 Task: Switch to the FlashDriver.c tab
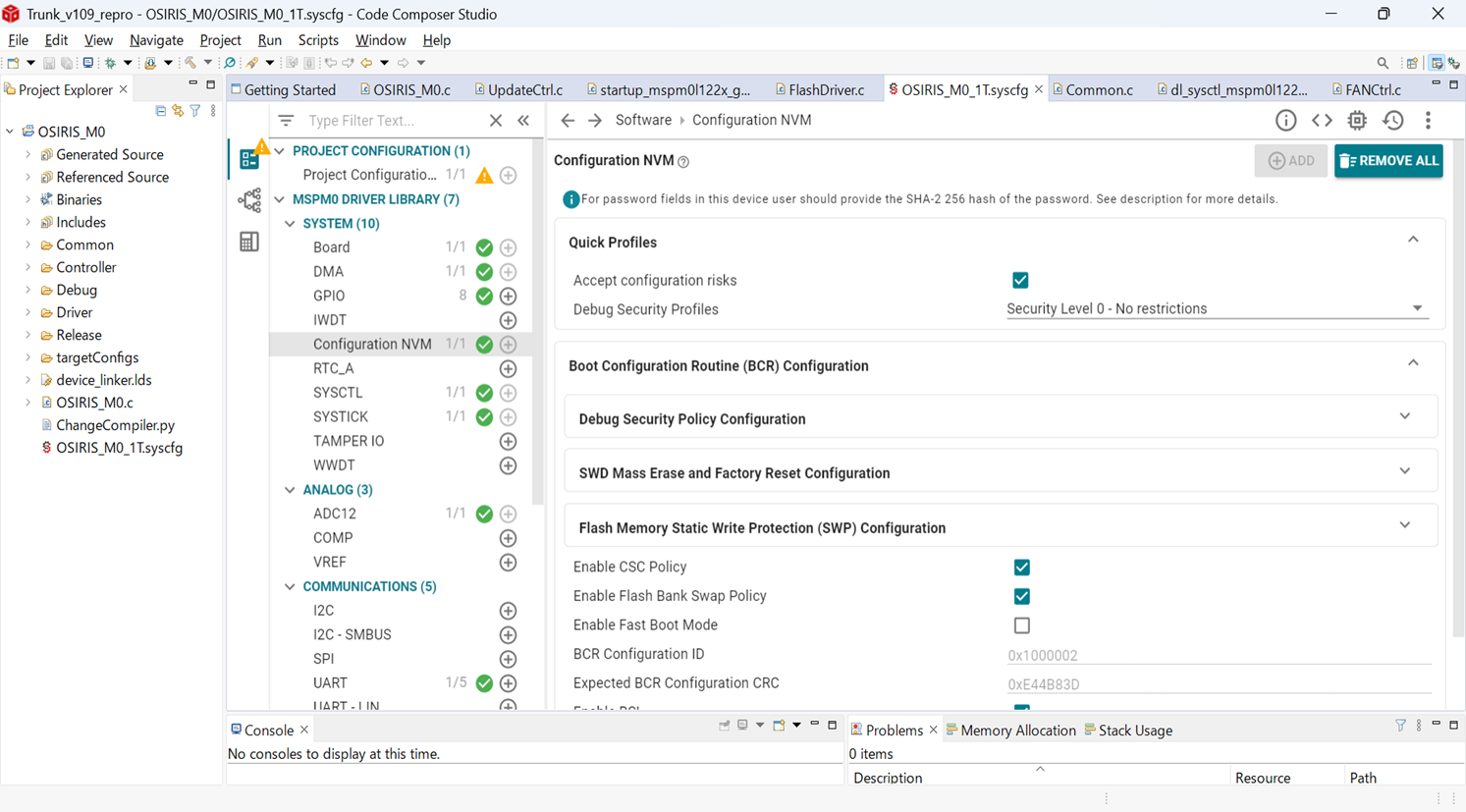pos(826,89)
